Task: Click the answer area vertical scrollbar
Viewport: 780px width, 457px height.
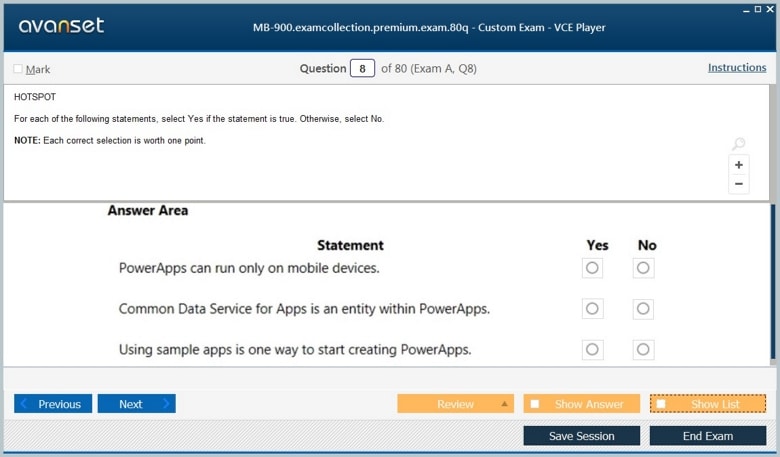Action: 773,282
